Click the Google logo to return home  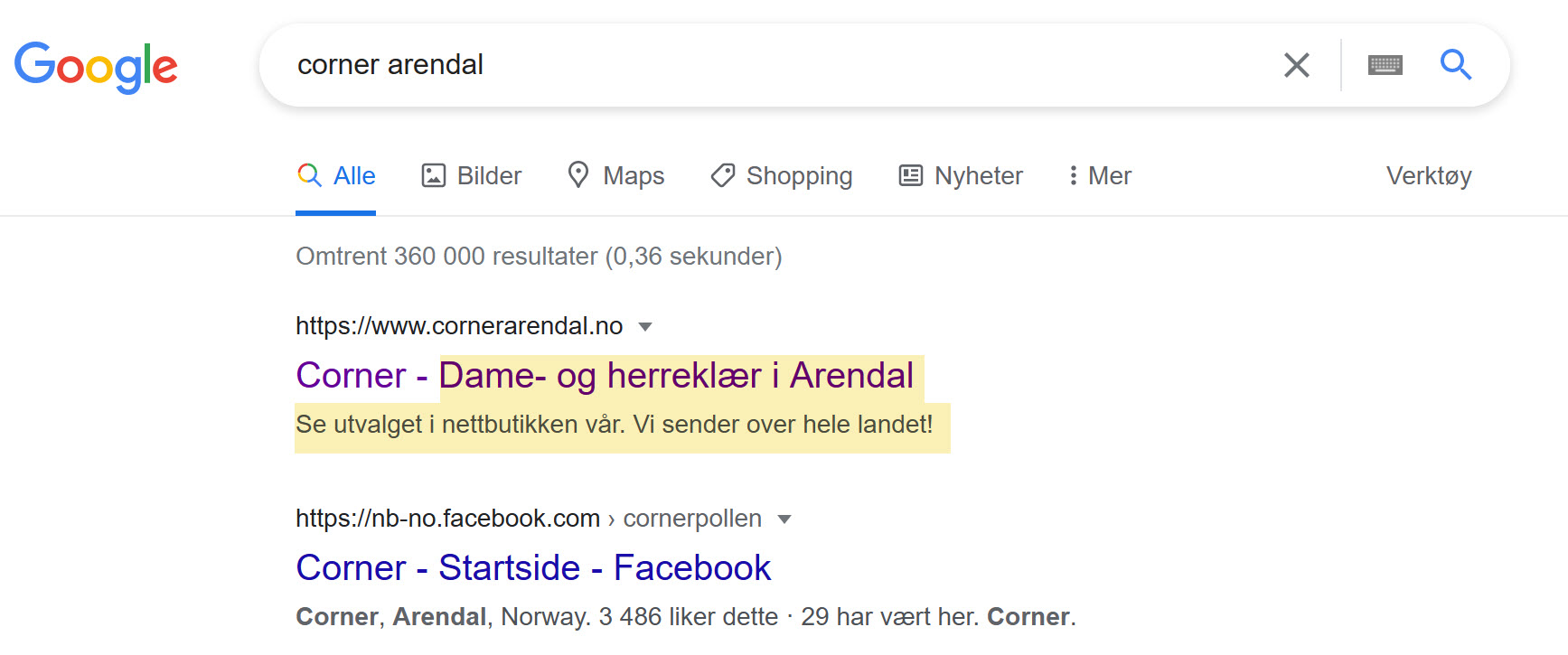pos(95,65)
